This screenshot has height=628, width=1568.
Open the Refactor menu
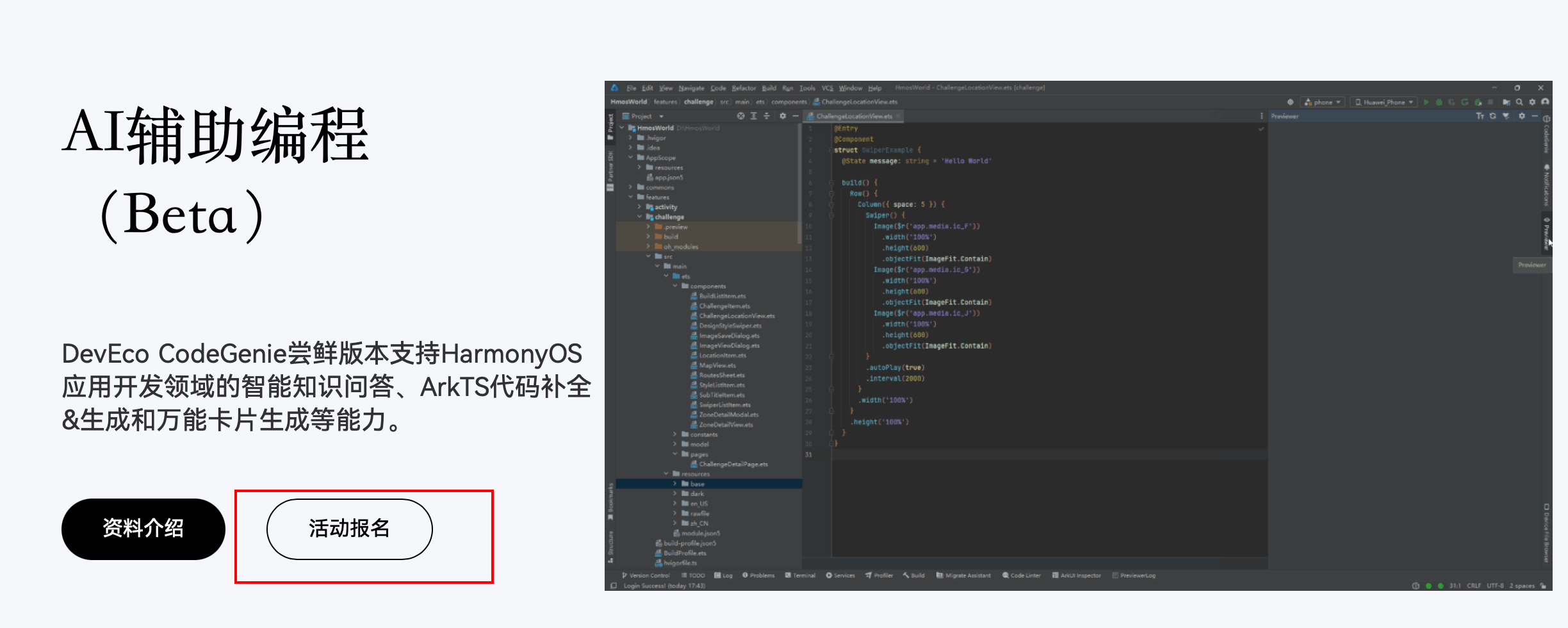tap(744, 88)
